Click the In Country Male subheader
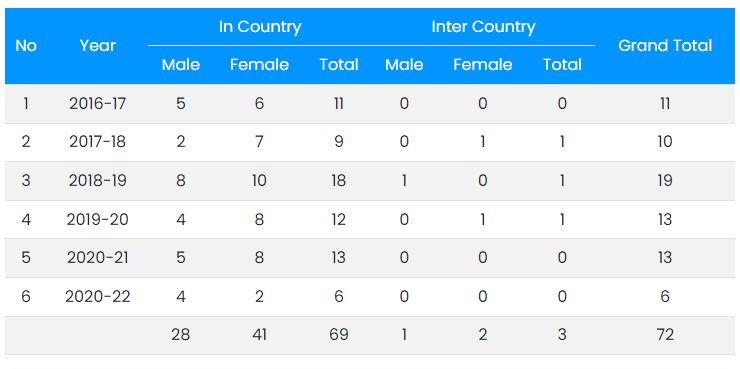 coord(181,65)
